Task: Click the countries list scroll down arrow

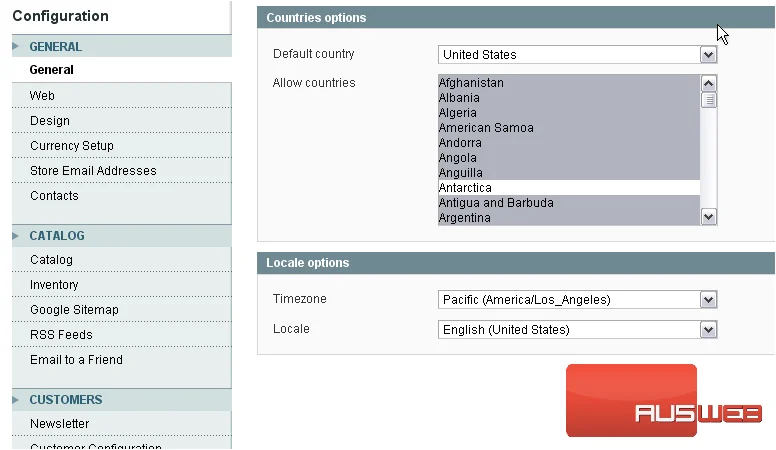Action: [x=709, y=217]
